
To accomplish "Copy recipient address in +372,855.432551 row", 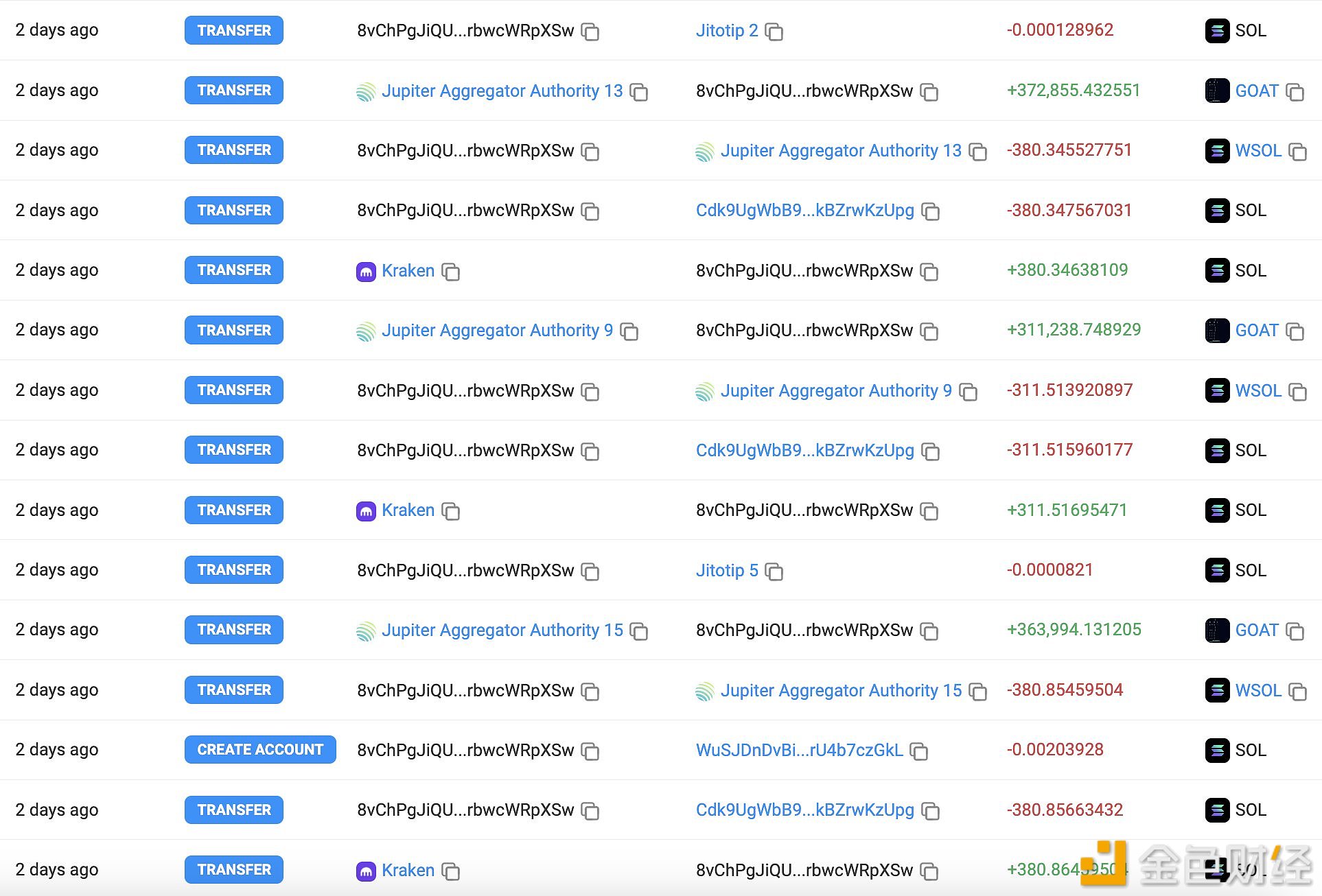I will (929, 92).
